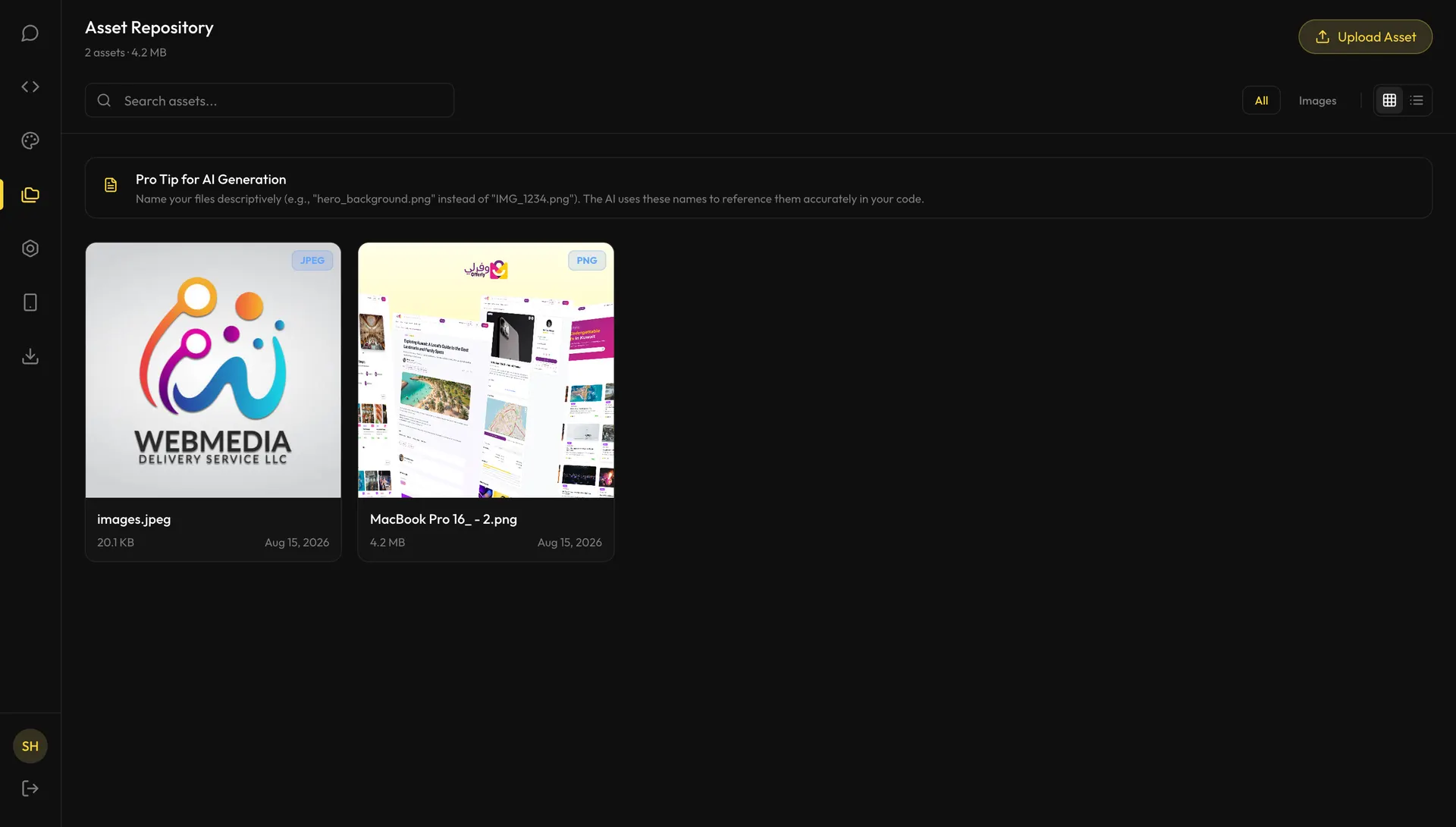Open the MacBook Pro mockup thumbnail
The image size is (1456, 827).
tap(486, 370)
